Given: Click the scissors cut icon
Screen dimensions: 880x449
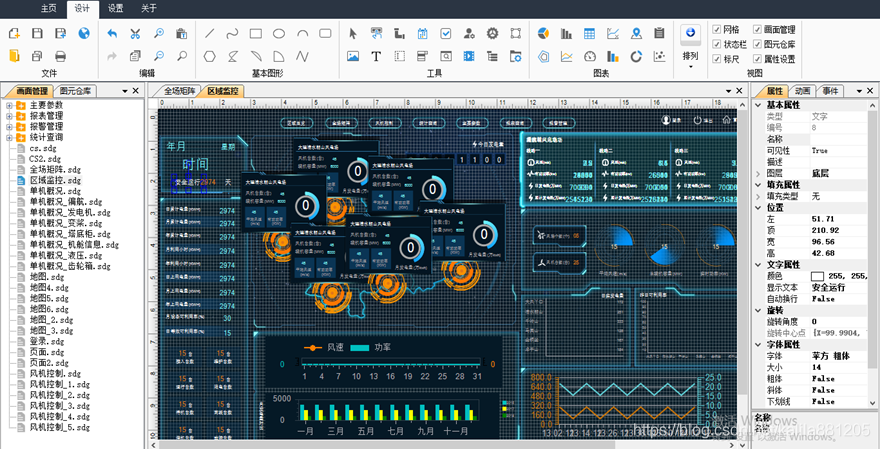Looking at the screenshot, I should [135, 33].
